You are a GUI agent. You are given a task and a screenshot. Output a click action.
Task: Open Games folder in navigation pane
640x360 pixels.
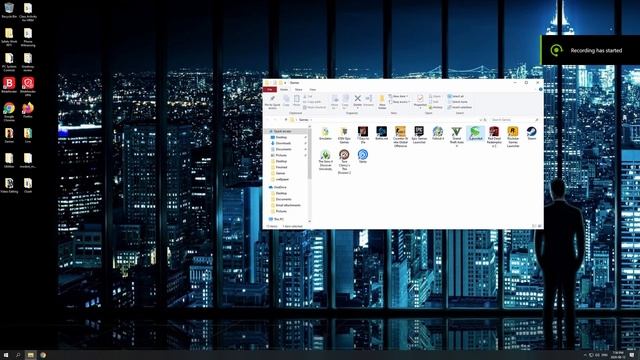pyautogui.click(x=280, y=173)
